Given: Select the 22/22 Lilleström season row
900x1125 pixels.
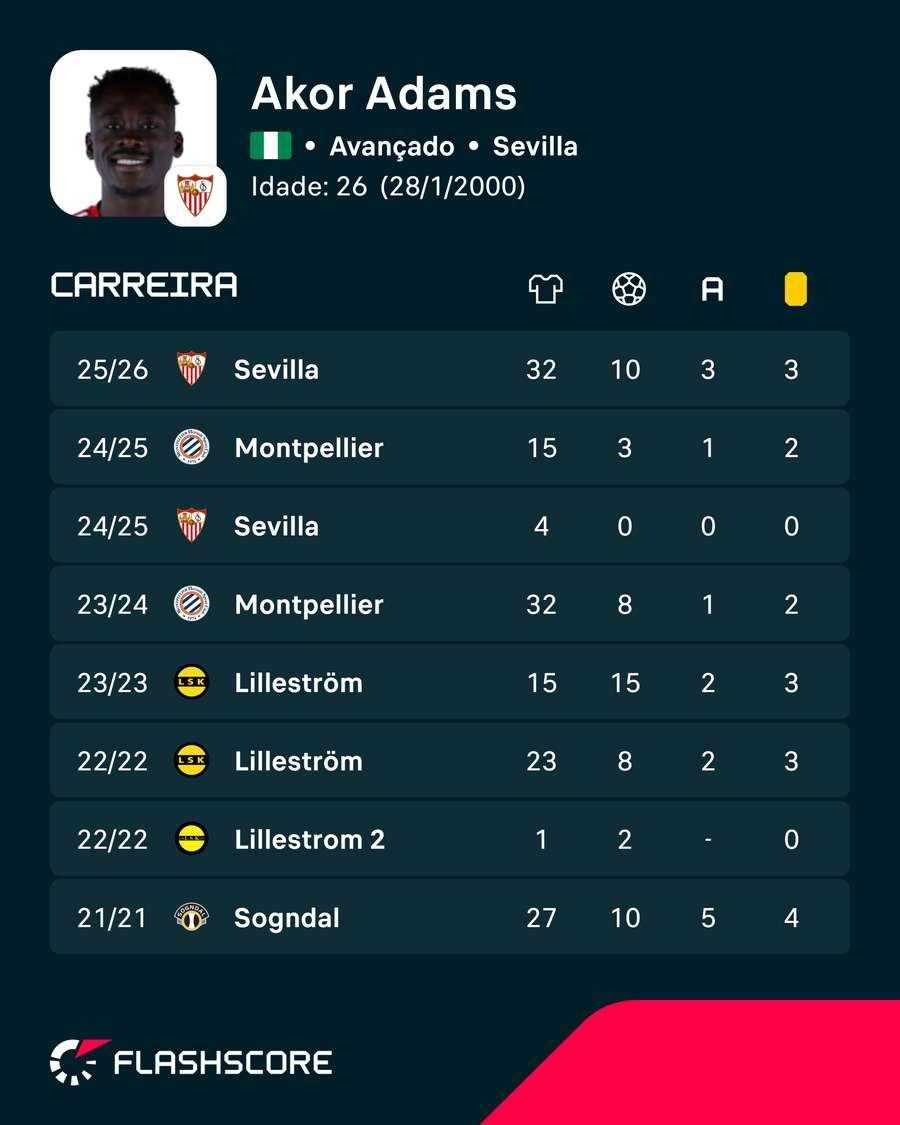Looking at the screenshot, I should click(x=450, y=761).
